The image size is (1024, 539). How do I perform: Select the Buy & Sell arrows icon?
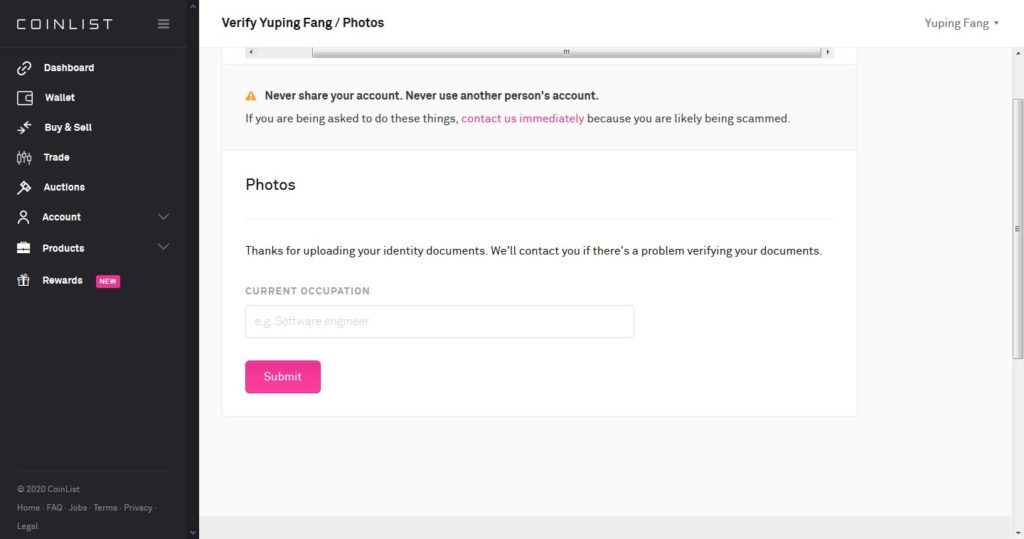pyautogui.click(x=24, y=127)
